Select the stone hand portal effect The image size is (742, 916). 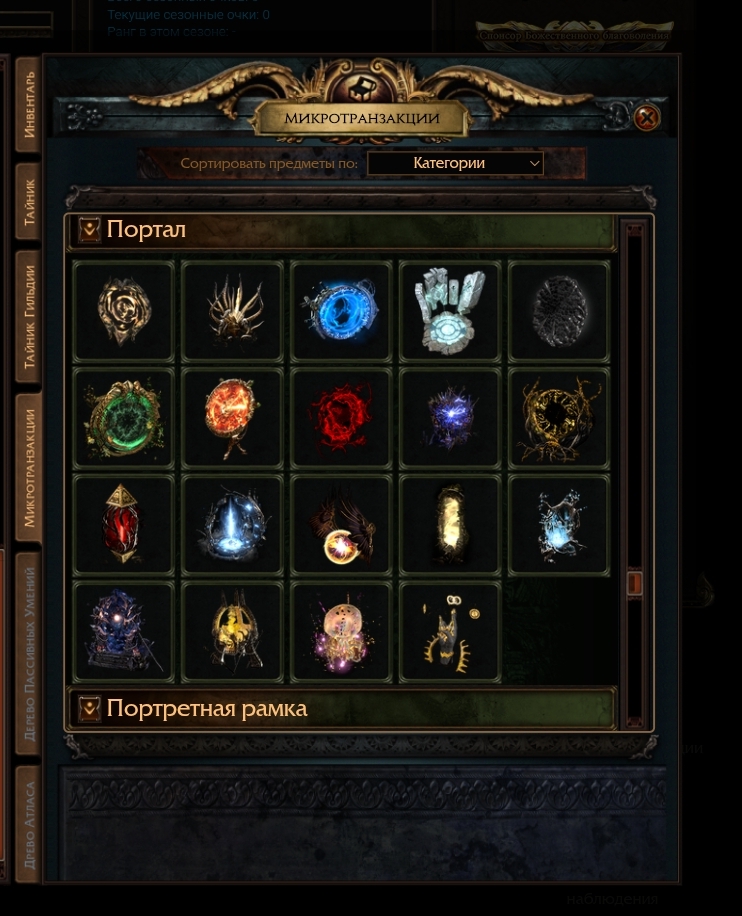[x=450, y=311]
